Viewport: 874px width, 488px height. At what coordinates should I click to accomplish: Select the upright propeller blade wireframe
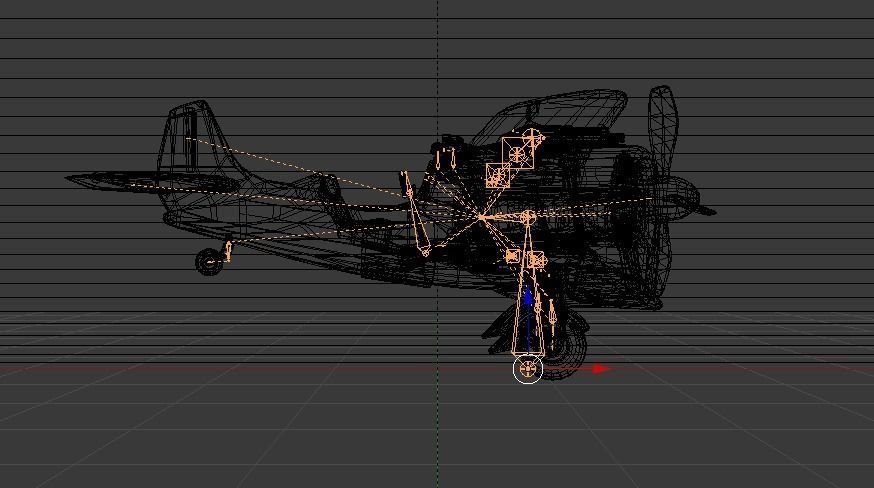click(x=662, y=131)
